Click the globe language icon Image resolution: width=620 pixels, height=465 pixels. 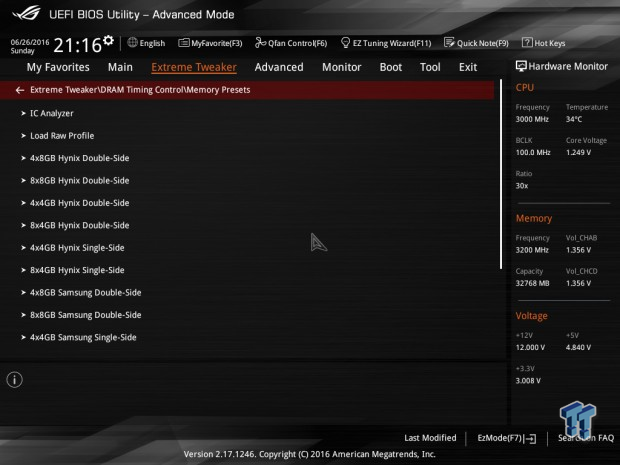132,43
